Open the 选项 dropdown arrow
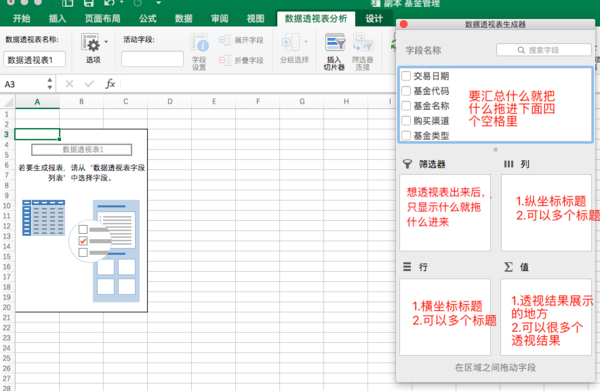The image size is (600, 391). [x=106, y=42]
